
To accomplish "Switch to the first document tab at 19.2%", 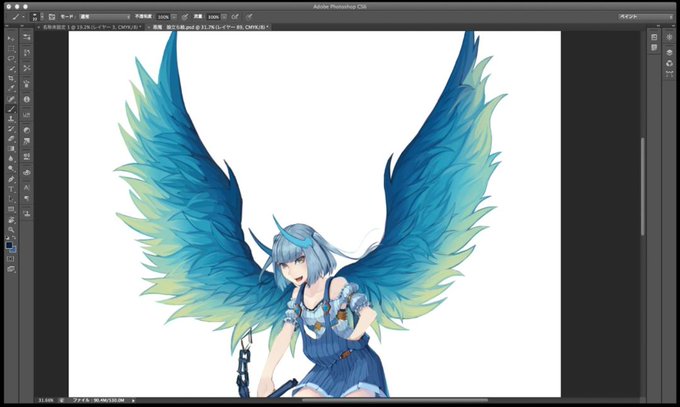I will (91, 27).
